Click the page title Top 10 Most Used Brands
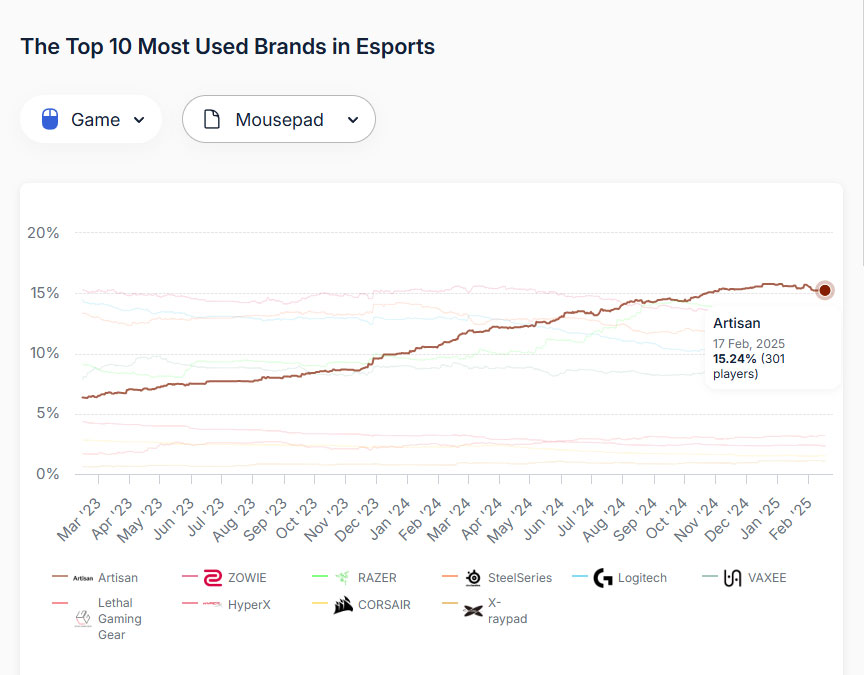864x675 pixels. pyautogui.click(x=228, y=46)
